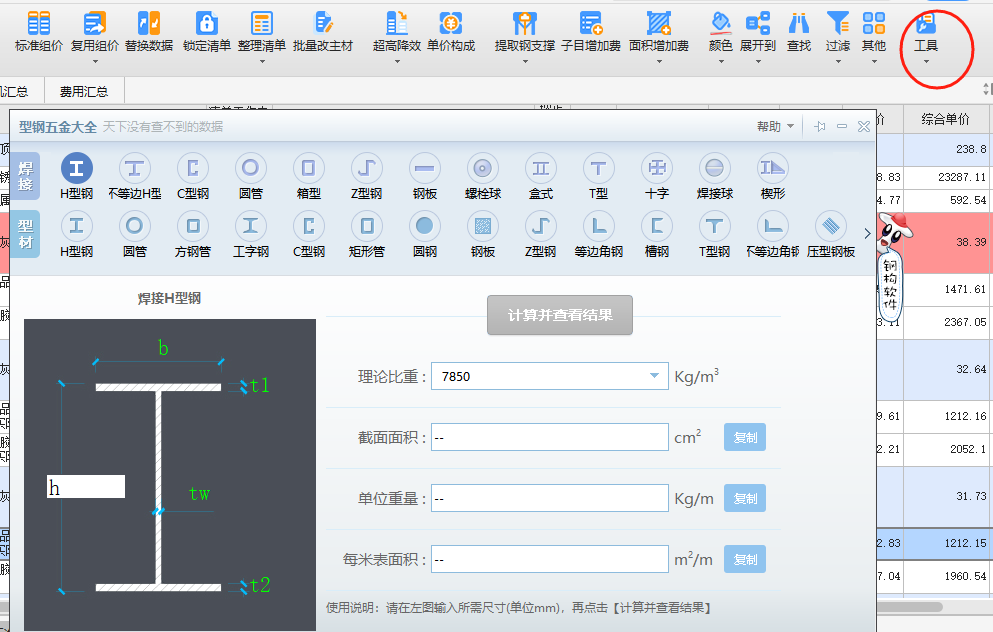Expand the 复用组价 dropdown arrow
This screenshot has height=632, width=993.
point(95,61)
